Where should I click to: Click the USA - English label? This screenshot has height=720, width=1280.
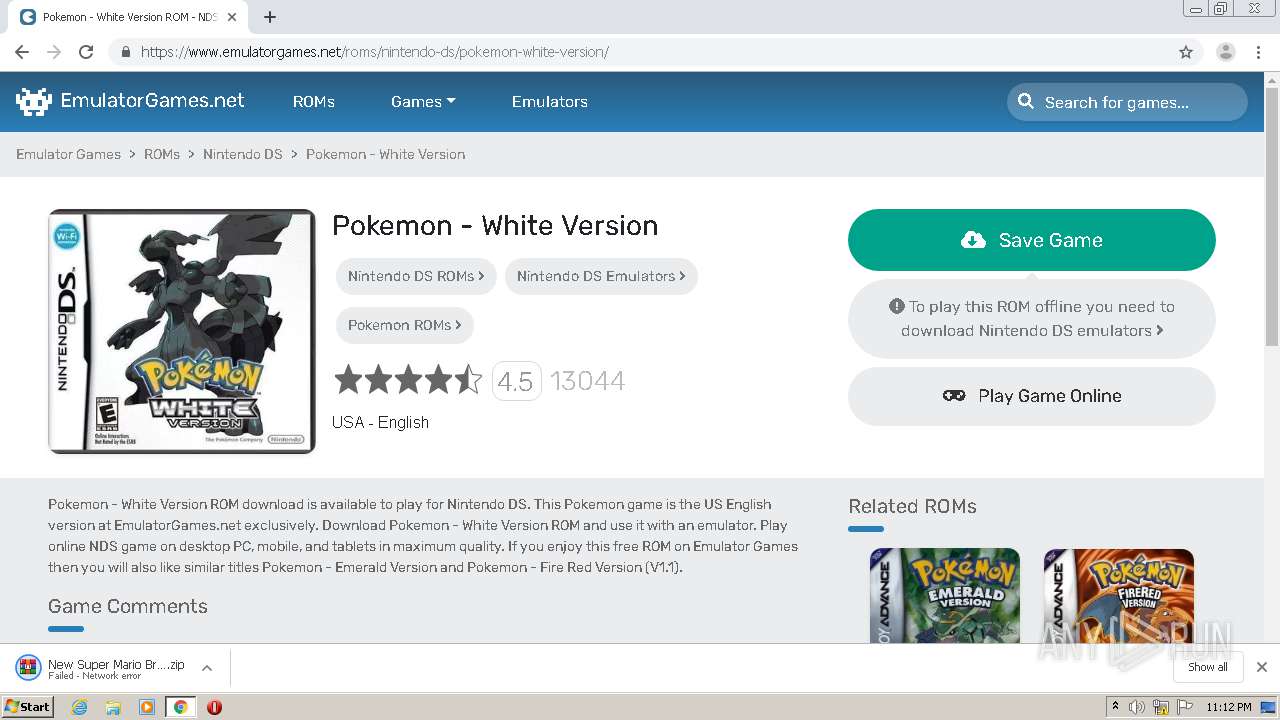click(x=380, y=422)
